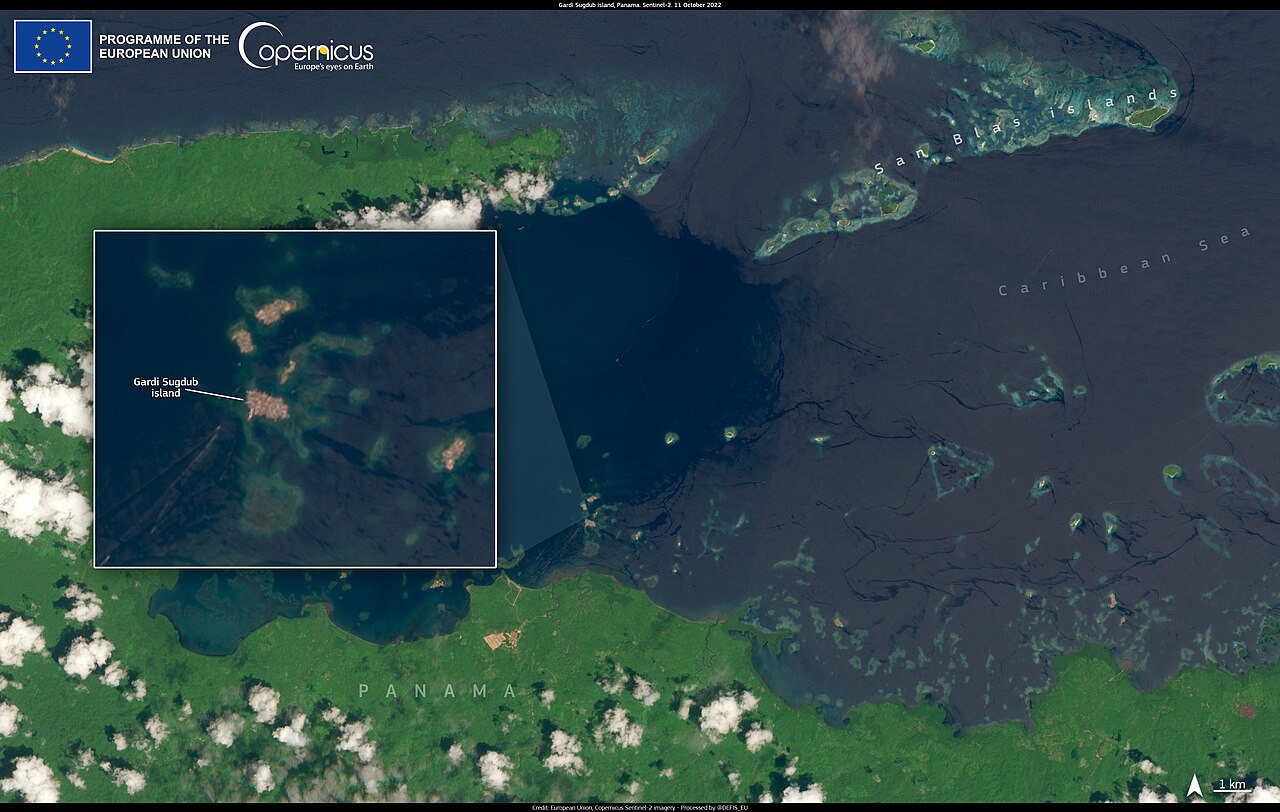Viewport: 1280px width, 812px height.
Task: Click the image title caption at top
Action: [x=640, y=5]
